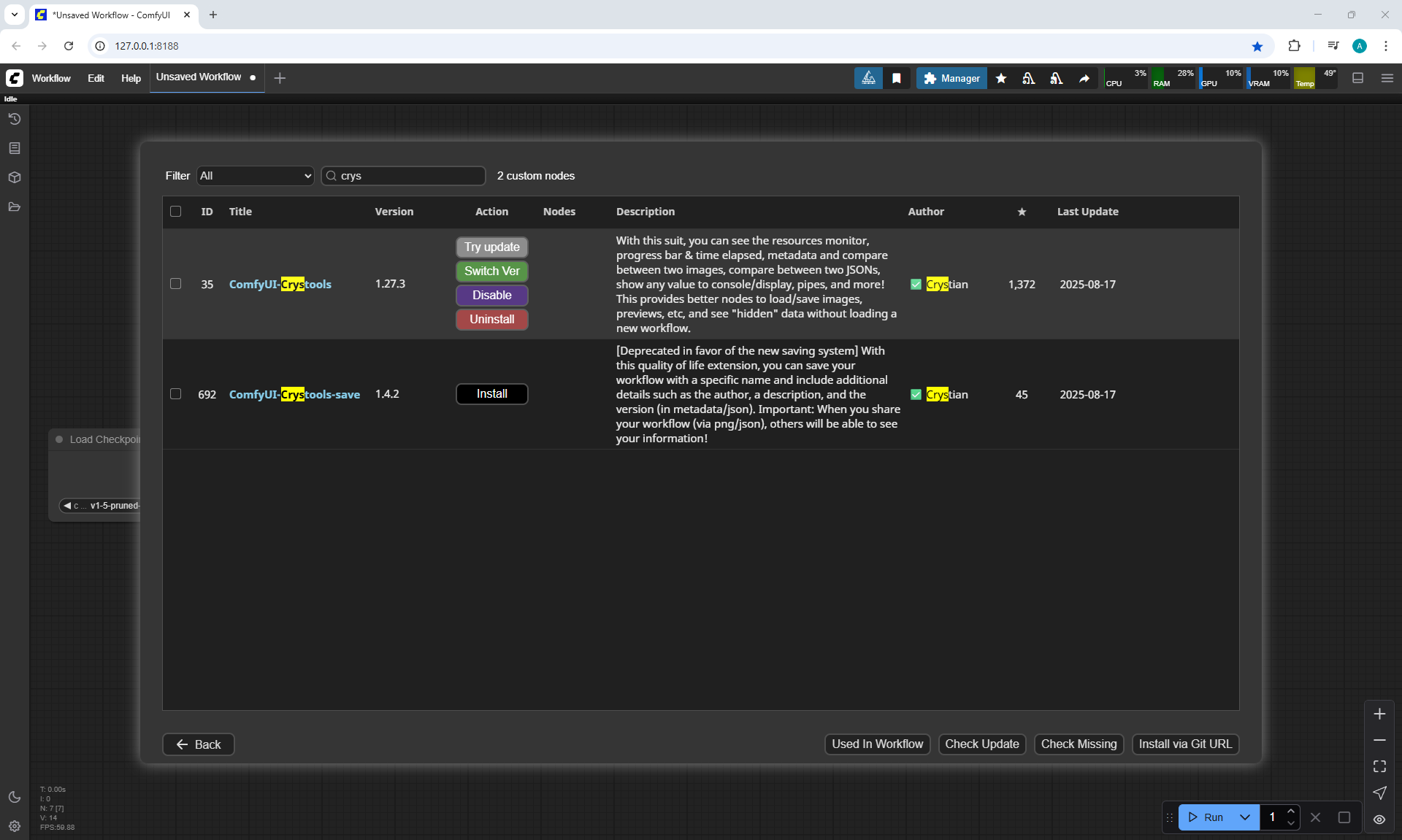This screenshot has height=840, width=1402.
Task: Click Install for ComfyUI-Crystools-save
Action: coord(491,394)
